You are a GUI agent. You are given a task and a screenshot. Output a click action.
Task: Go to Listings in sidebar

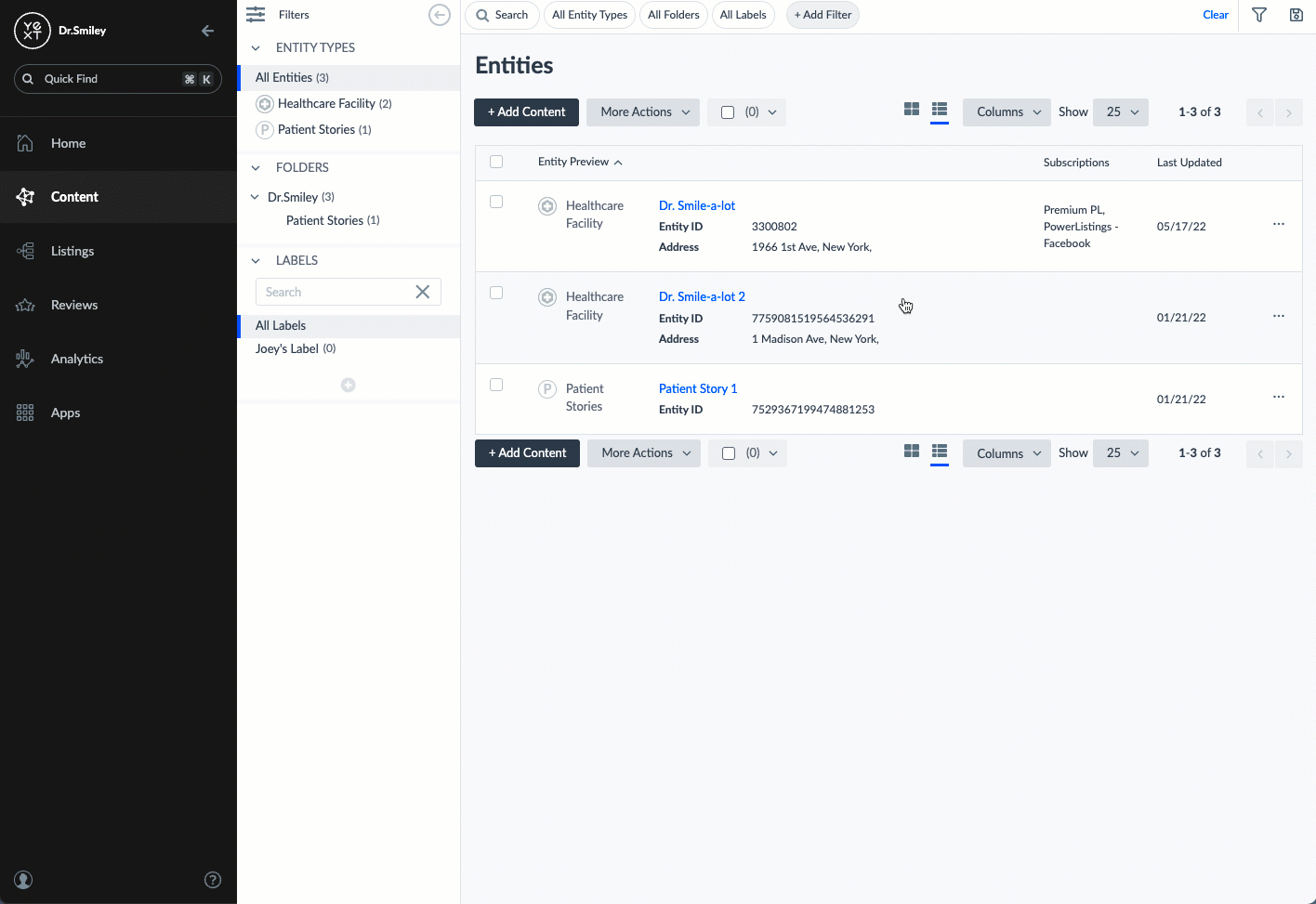click(72, 251)
